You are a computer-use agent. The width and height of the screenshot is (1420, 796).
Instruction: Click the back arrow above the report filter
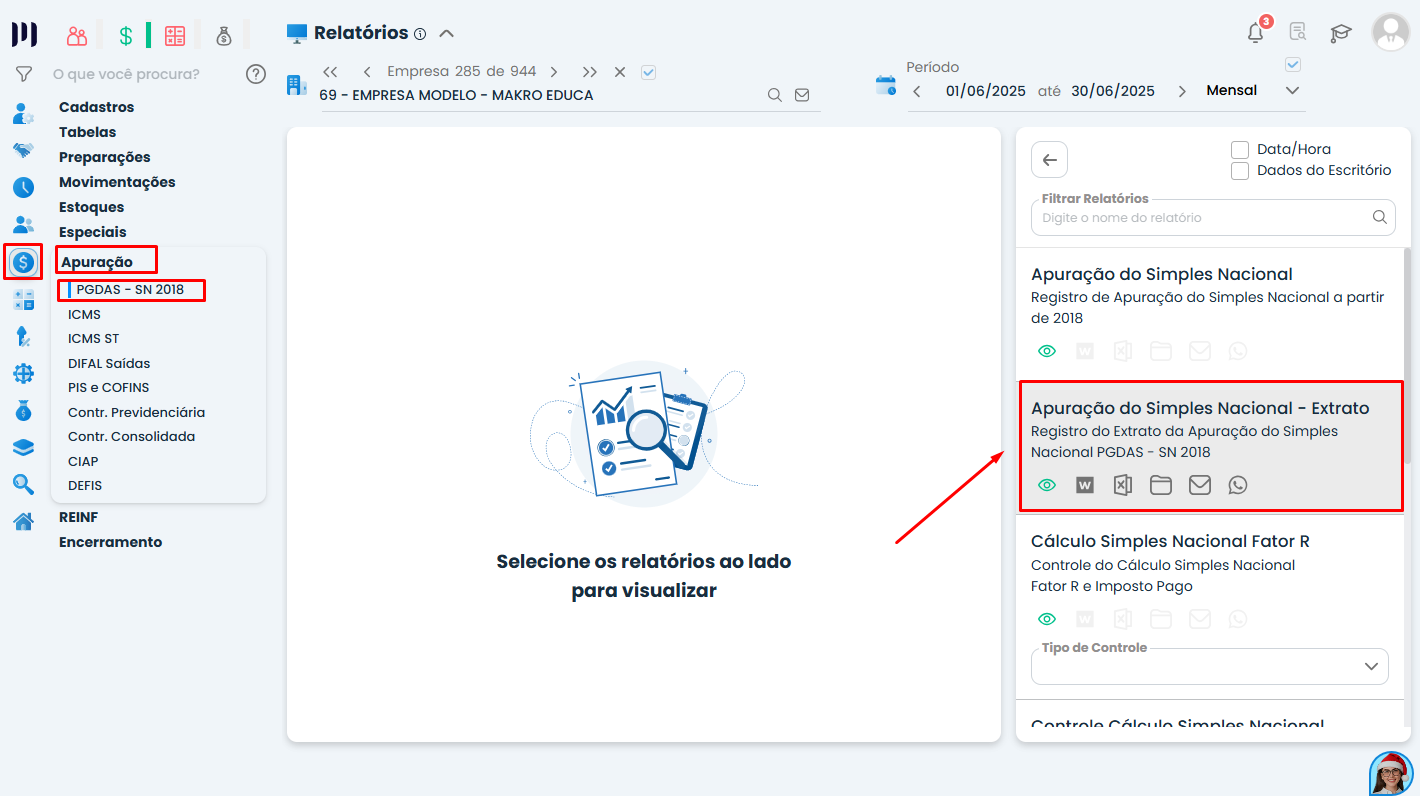(x=1048, y=159)
